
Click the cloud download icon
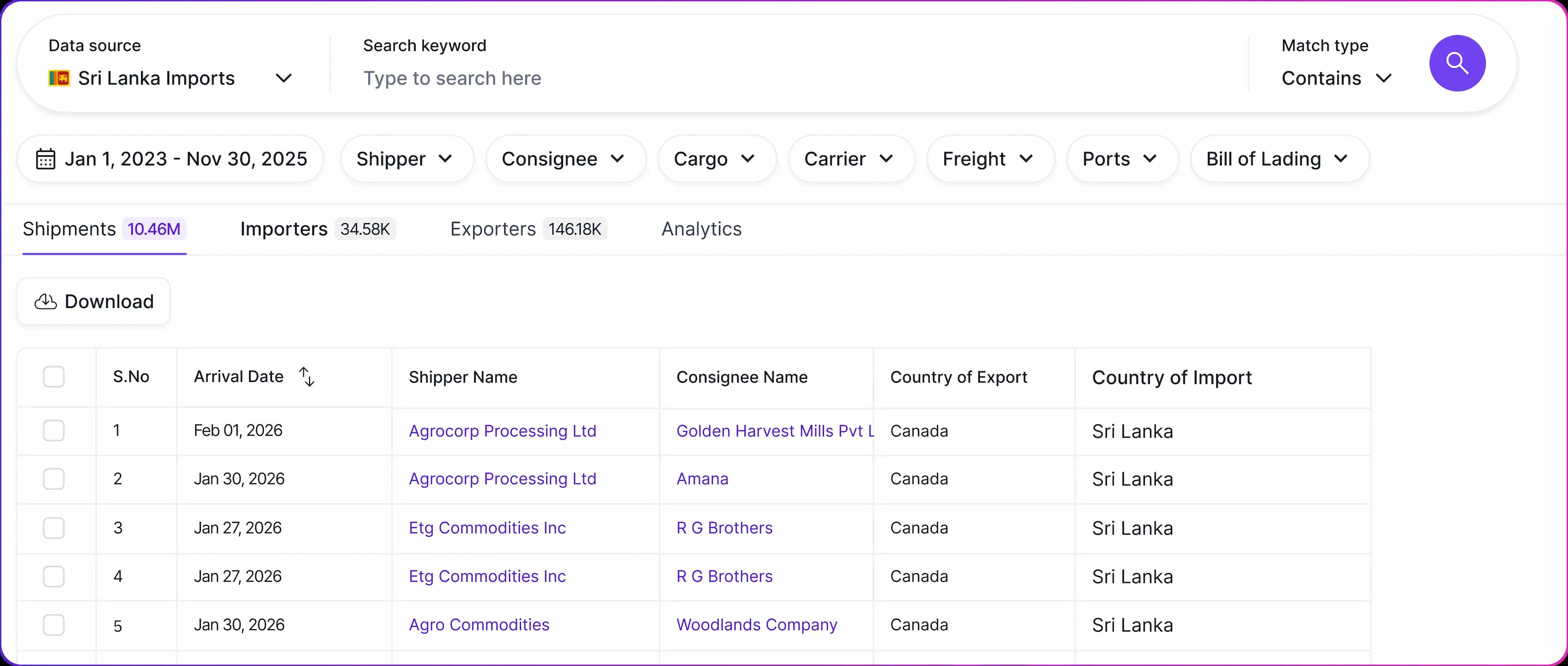pyautogui.click(x=46, y=302)
